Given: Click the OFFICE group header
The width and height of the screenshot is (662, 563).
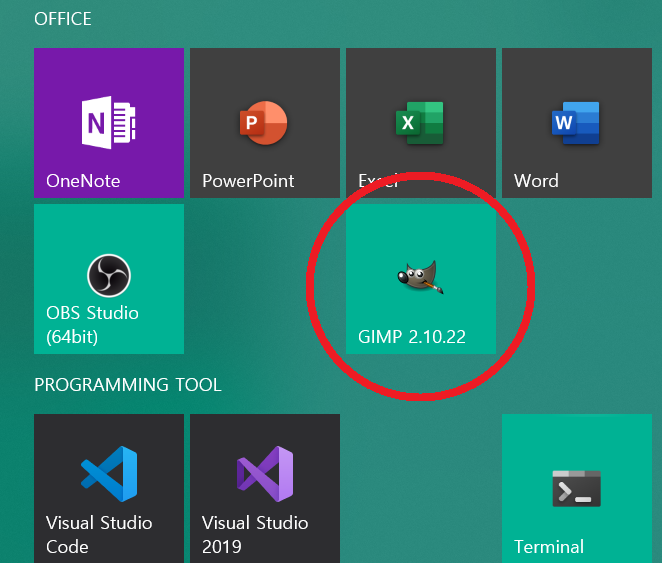Looking at the screenshot, I should coord(62,19).
